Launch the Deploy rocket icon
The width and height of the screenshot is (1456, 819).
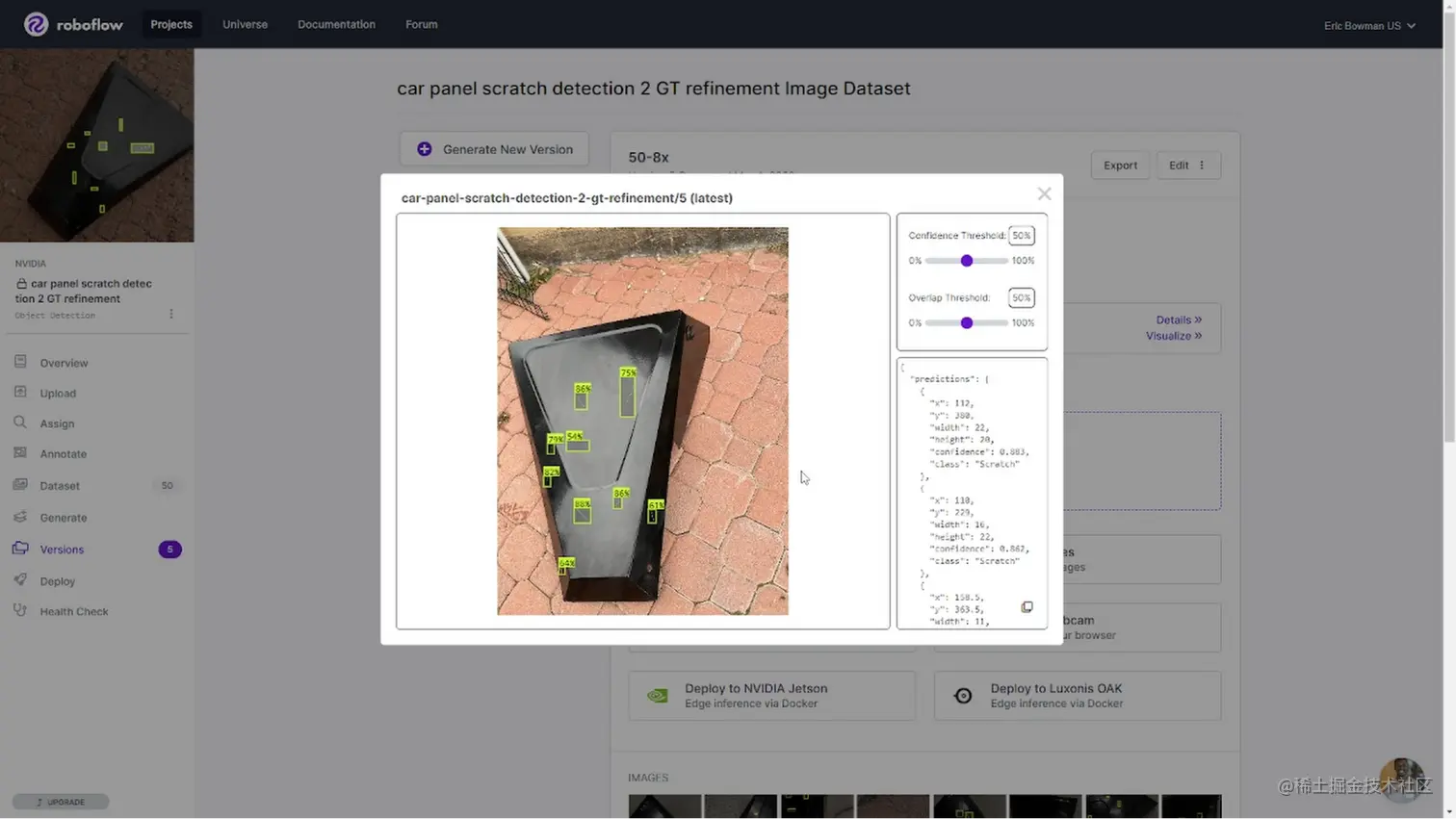[x=21, y=580]
